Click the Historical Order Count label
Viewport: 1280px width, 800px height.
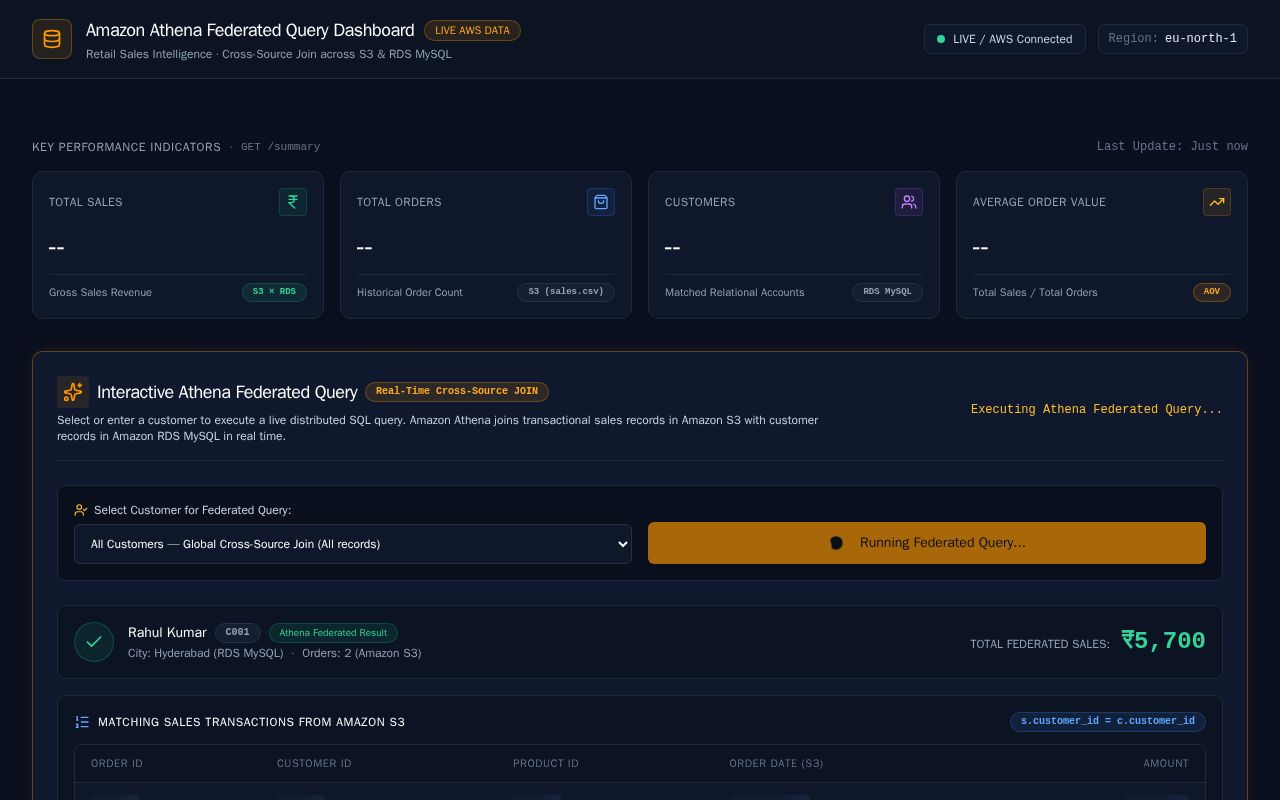point(410,293)
